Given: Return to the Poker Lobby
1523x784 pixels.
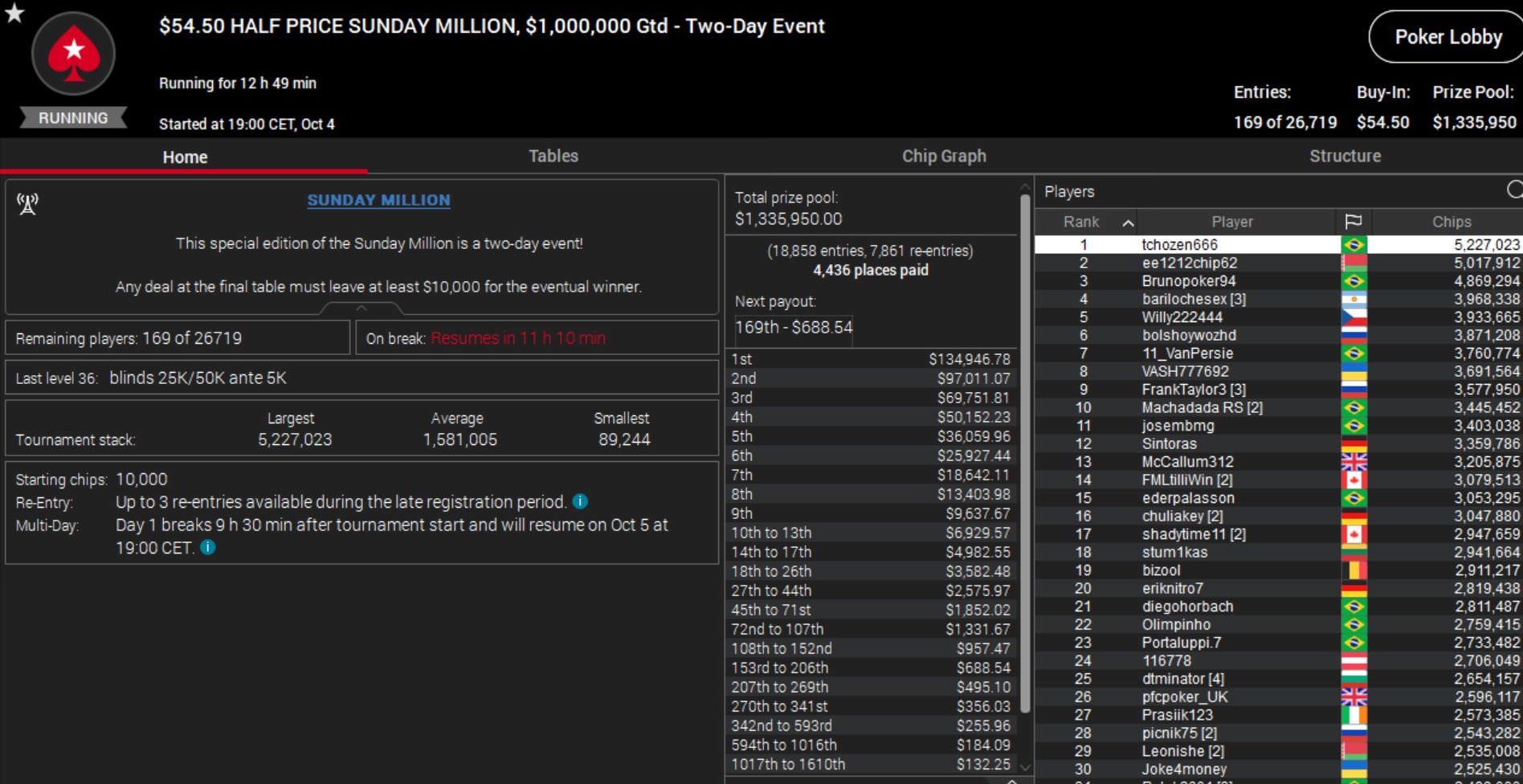Looking at the screenshot, I should coord(1447,37).
